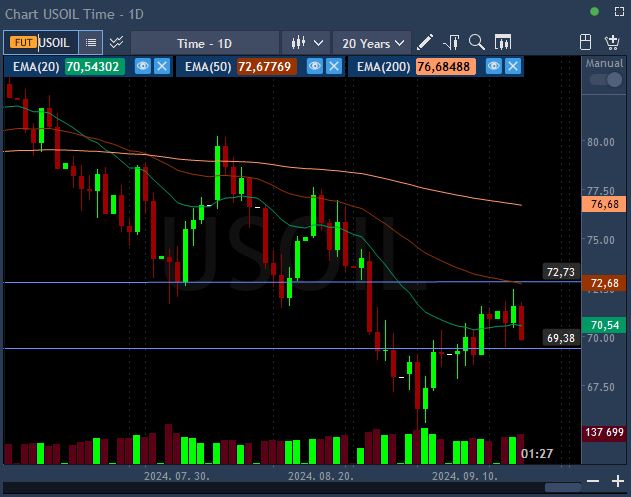631x497 pixels.
Task: Click the magnifier search icon
Action: pos(477,42)
